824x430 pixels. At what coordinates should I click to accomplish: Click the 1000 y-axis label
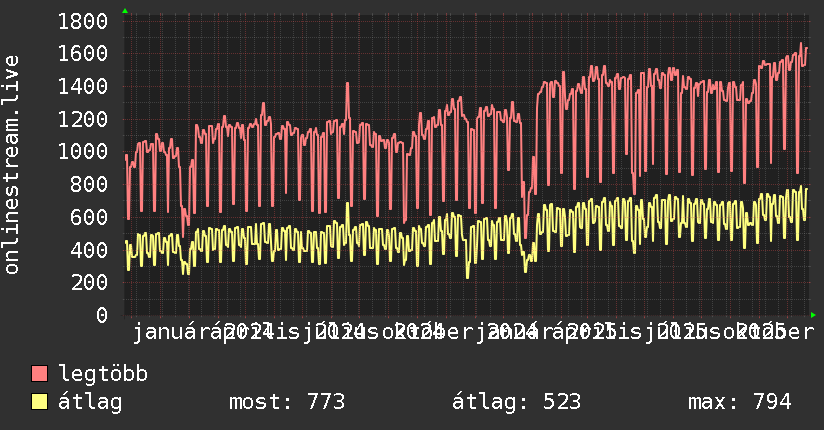click(x=83, y=152)
